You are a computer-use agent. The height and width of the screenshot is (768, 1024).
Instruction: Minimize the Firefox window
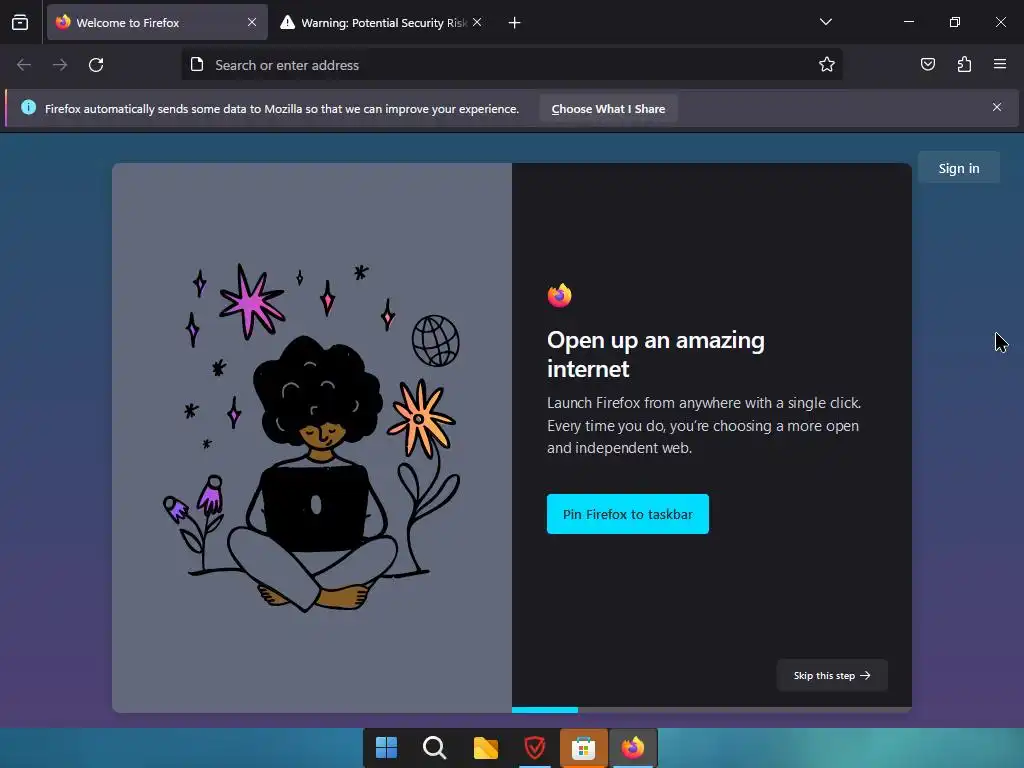coord(909,22)
